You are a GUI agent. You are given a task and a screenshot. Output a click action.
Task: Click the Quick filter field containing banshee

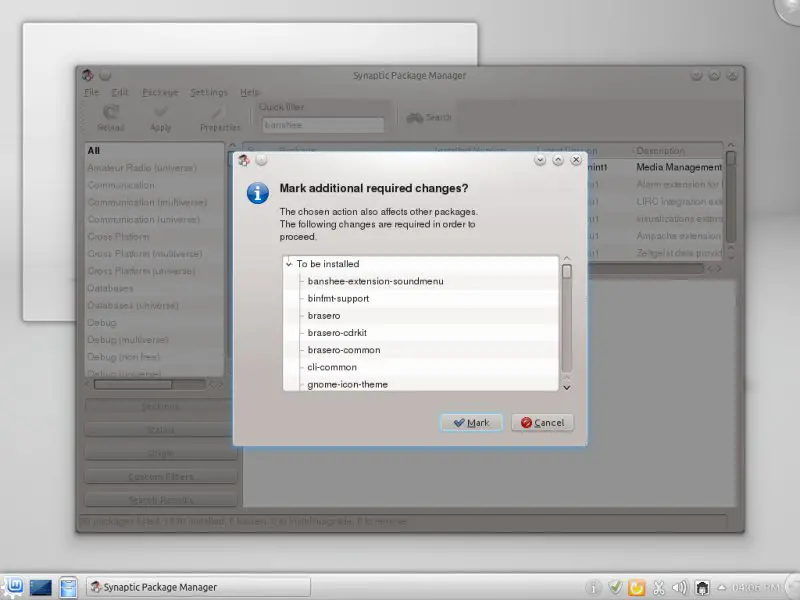323,125
